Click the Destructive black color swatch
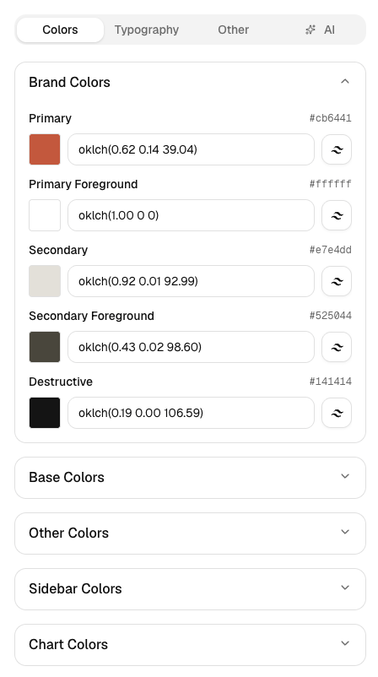 click(44, 413)
